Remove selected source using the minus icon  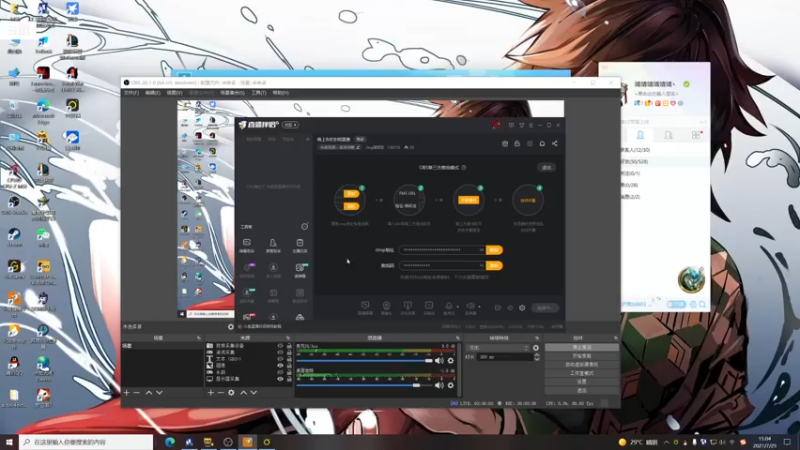(x=221, y=393)
